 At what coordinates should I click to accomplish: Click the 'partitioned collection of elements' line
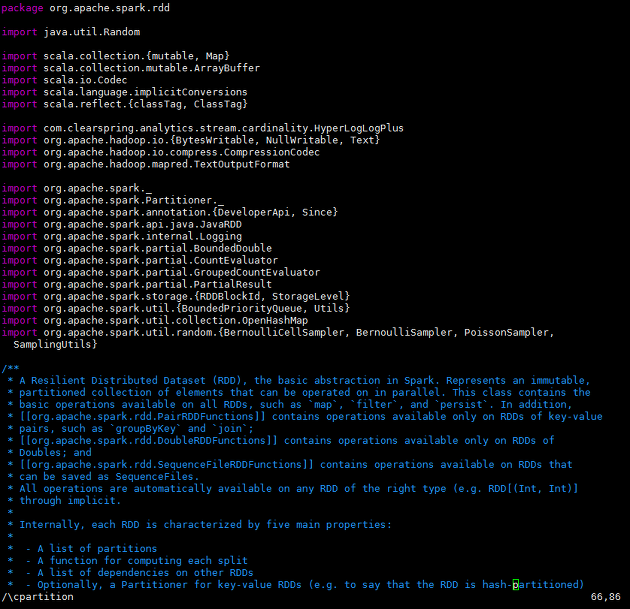click(x=299, y=393)
